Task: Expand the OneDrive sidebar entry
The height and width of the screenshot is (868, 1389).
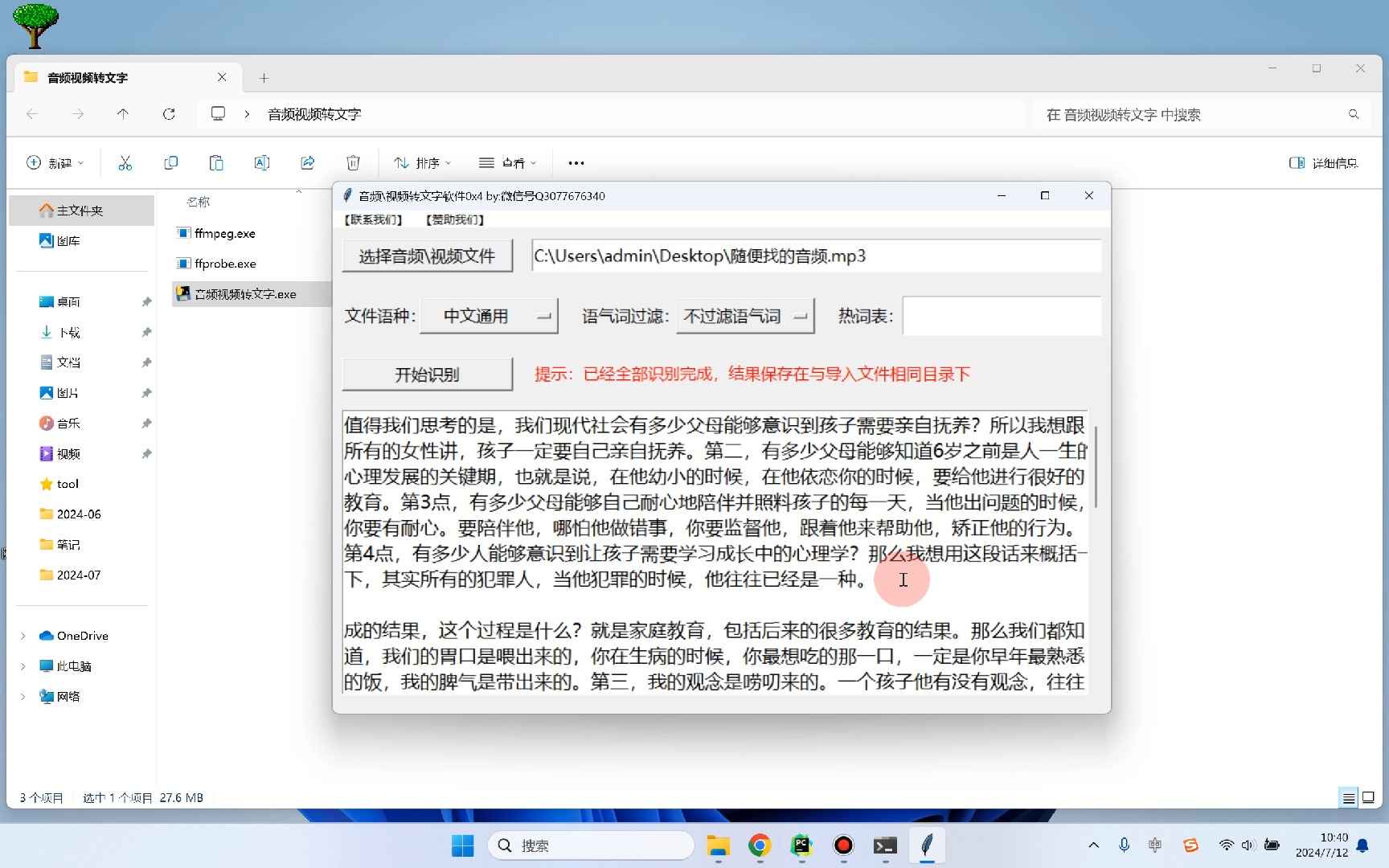Action: click(22, 635)
